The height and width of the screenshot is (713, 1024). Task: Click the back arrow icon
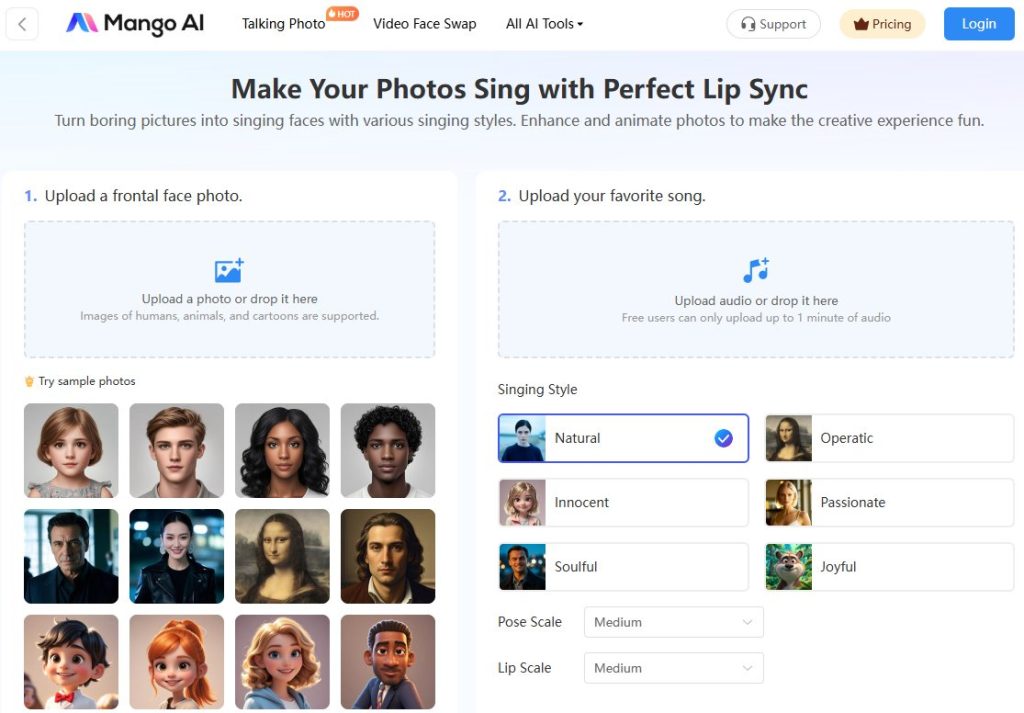[x=22, y=24]
